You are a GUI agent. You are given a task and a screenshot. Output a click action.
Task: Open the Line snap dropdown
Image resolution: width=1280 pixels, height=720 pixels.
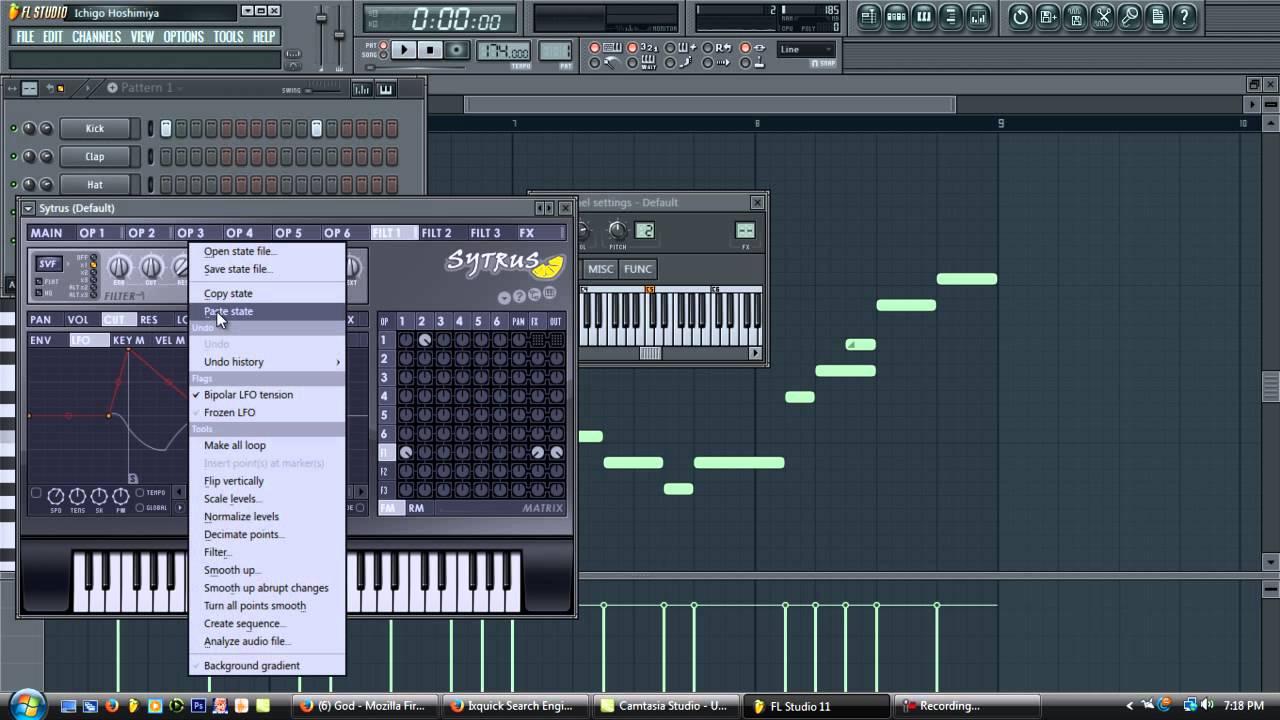pyautogui.click(x=806, y=49)
